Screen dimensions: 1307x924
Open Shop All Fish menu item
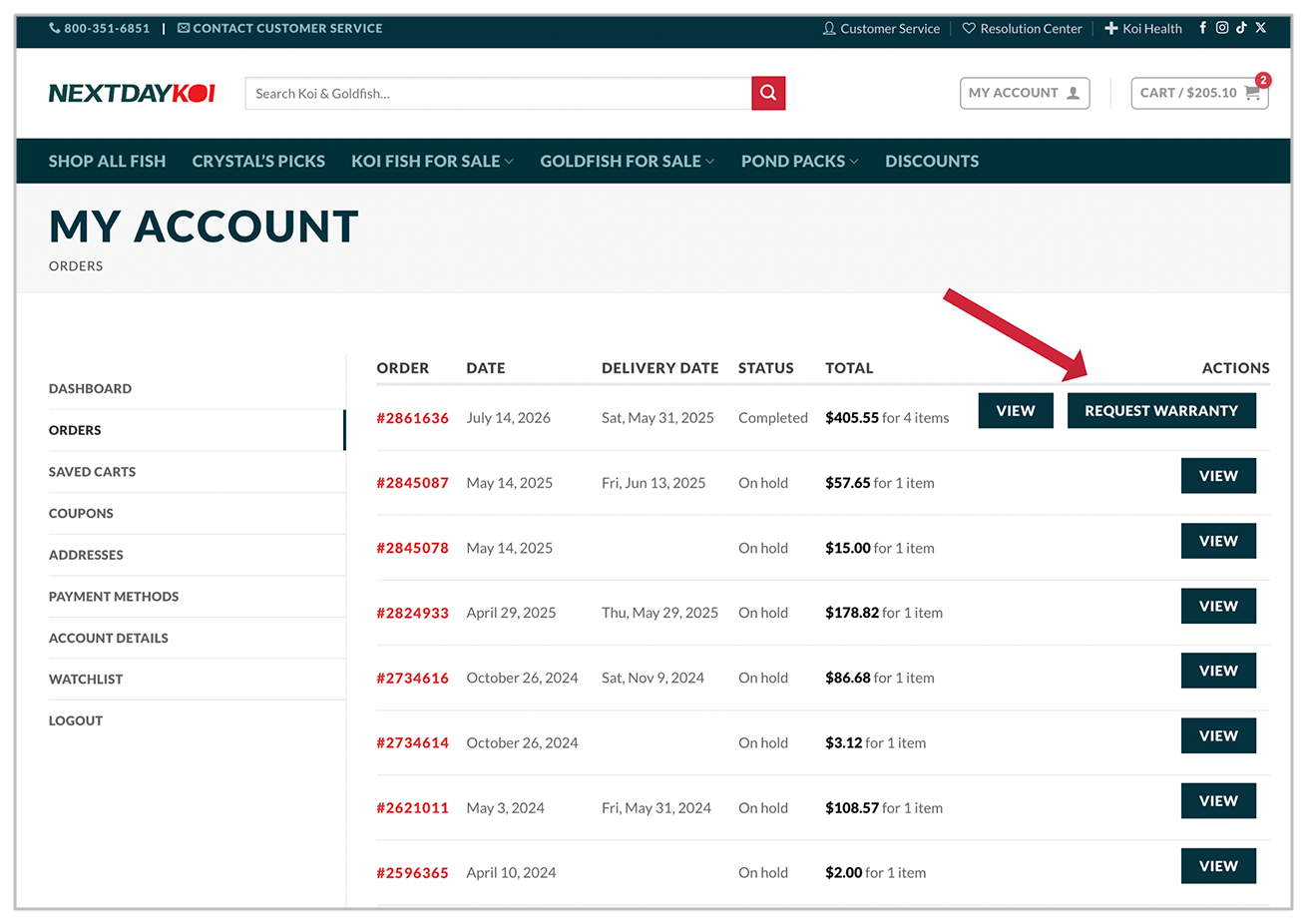click(x=108, y=161)
